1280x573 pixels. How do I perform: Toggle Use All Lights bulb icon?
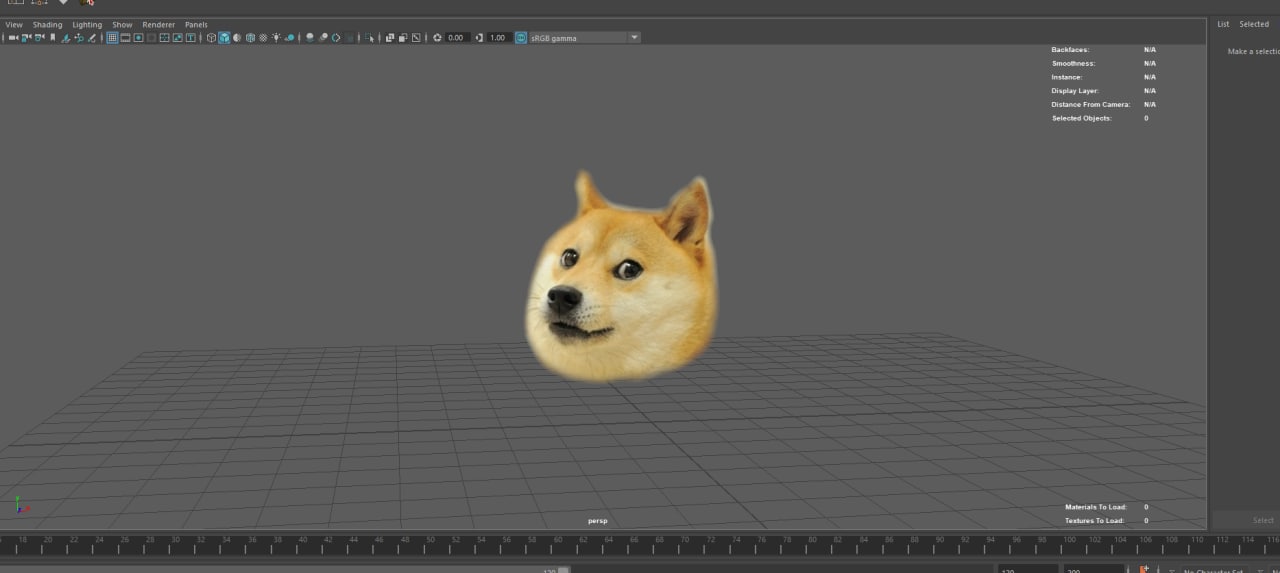point(276,37)
